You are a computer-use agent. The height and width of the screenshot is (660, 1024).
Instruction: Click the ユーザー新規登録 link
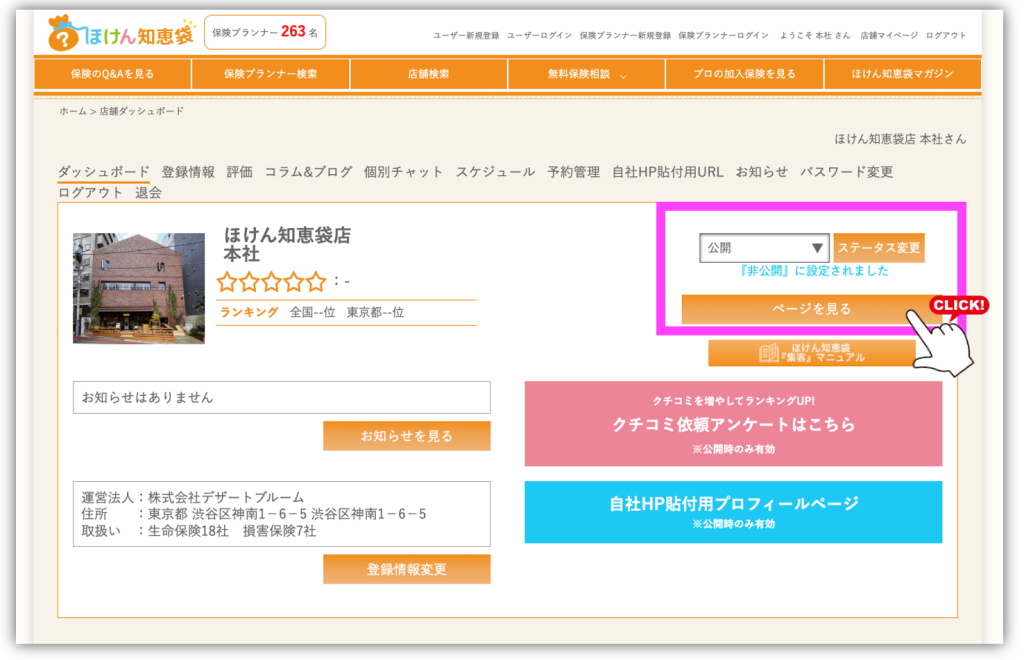tap(466, 35)
